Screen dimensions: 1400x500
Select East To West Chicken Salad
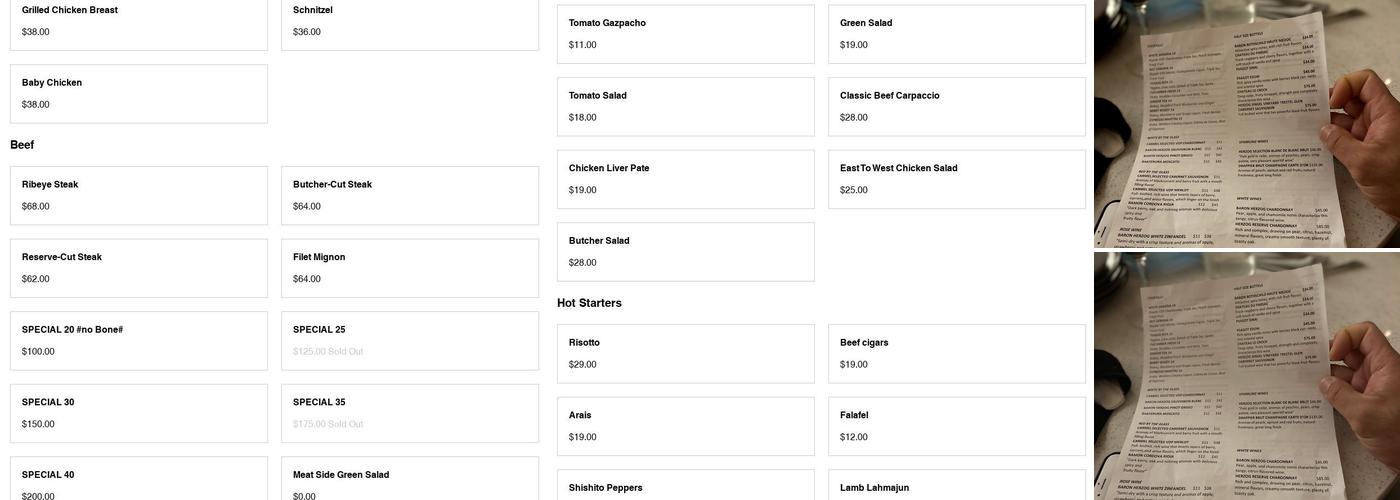tap(957, 179)
